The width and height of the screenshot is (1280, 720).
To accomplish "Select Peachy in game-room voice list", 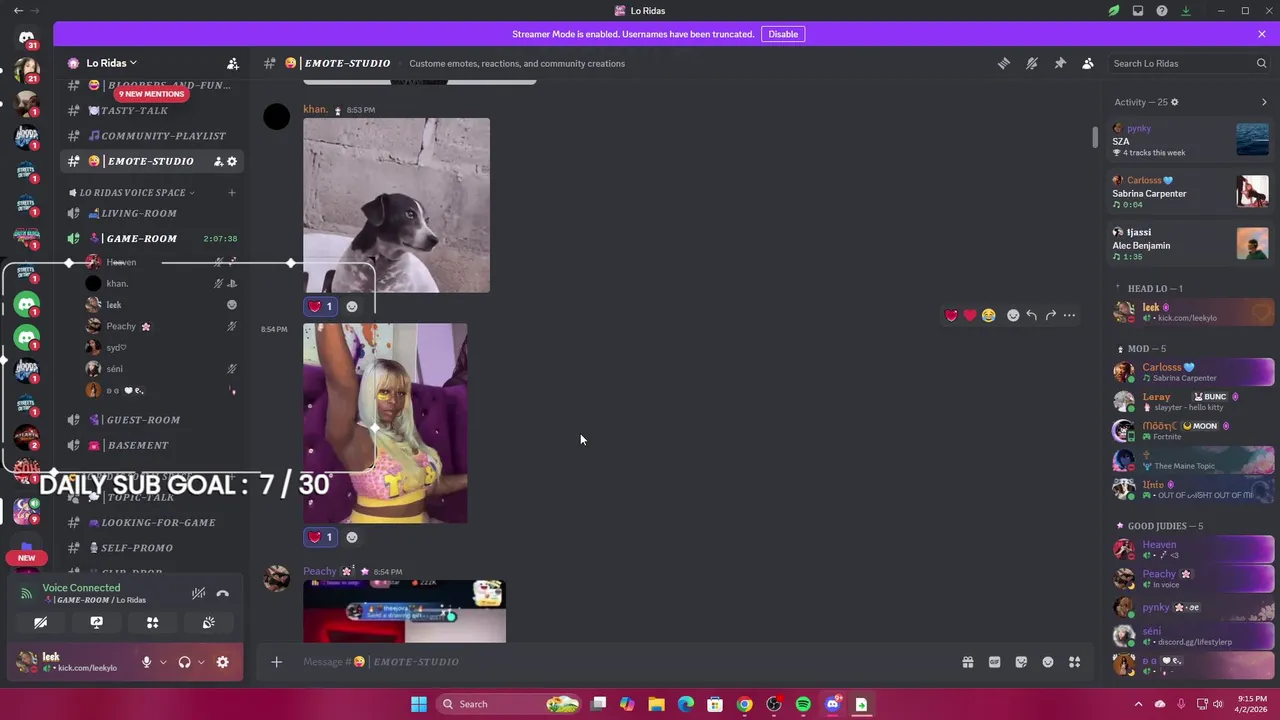I will [121, 326].
